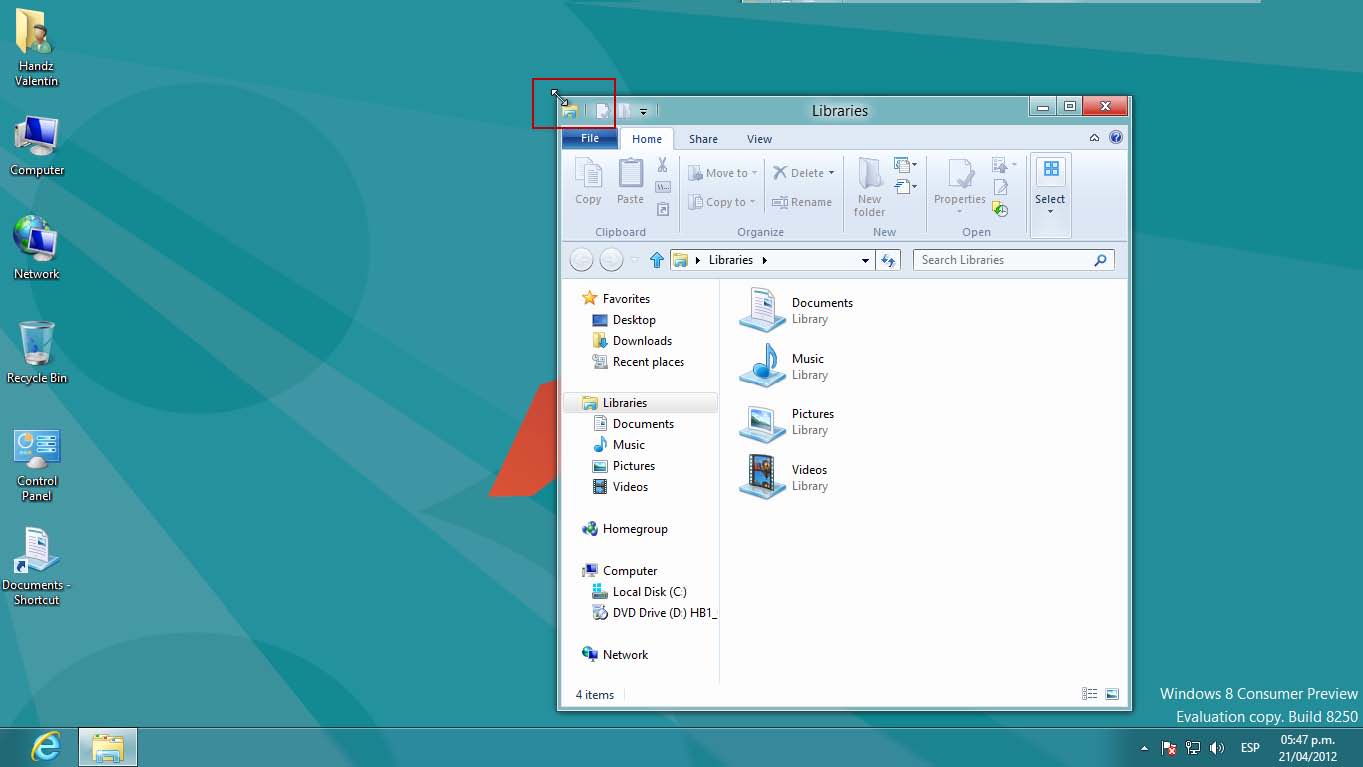Open Internet Explorer from the taskbar

coord(45,746)
